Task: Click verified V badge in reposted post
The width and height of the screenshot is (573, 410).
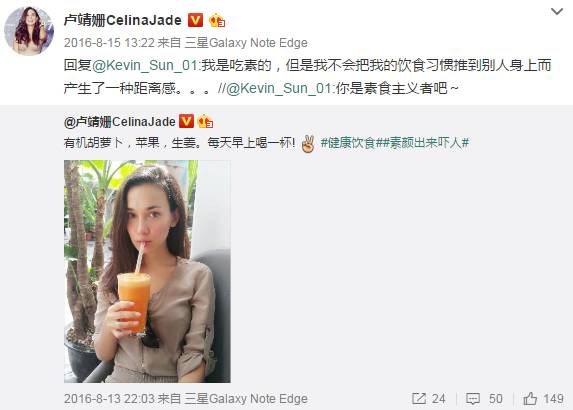Action: (186, 121)
